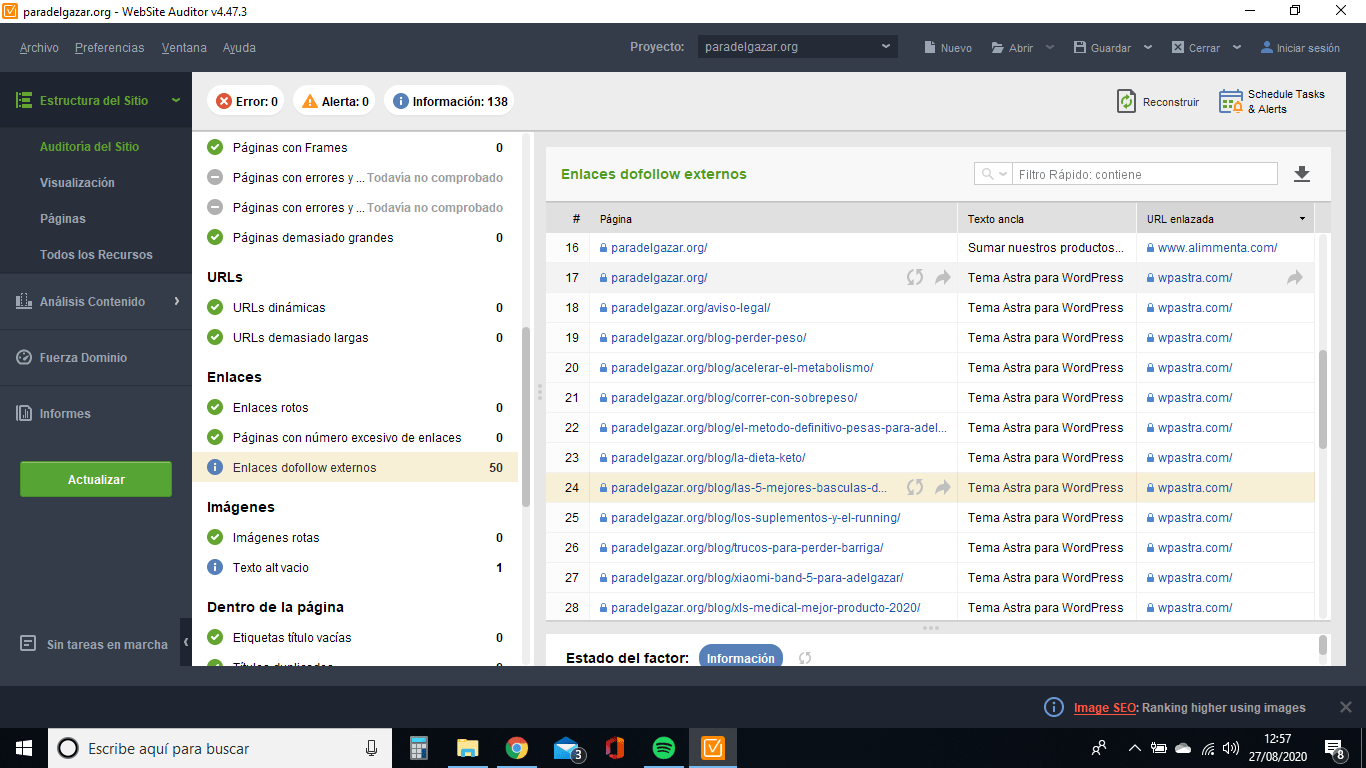Open the Informes section
This screenshot has width=1366, height=768.
pos(96,413)
